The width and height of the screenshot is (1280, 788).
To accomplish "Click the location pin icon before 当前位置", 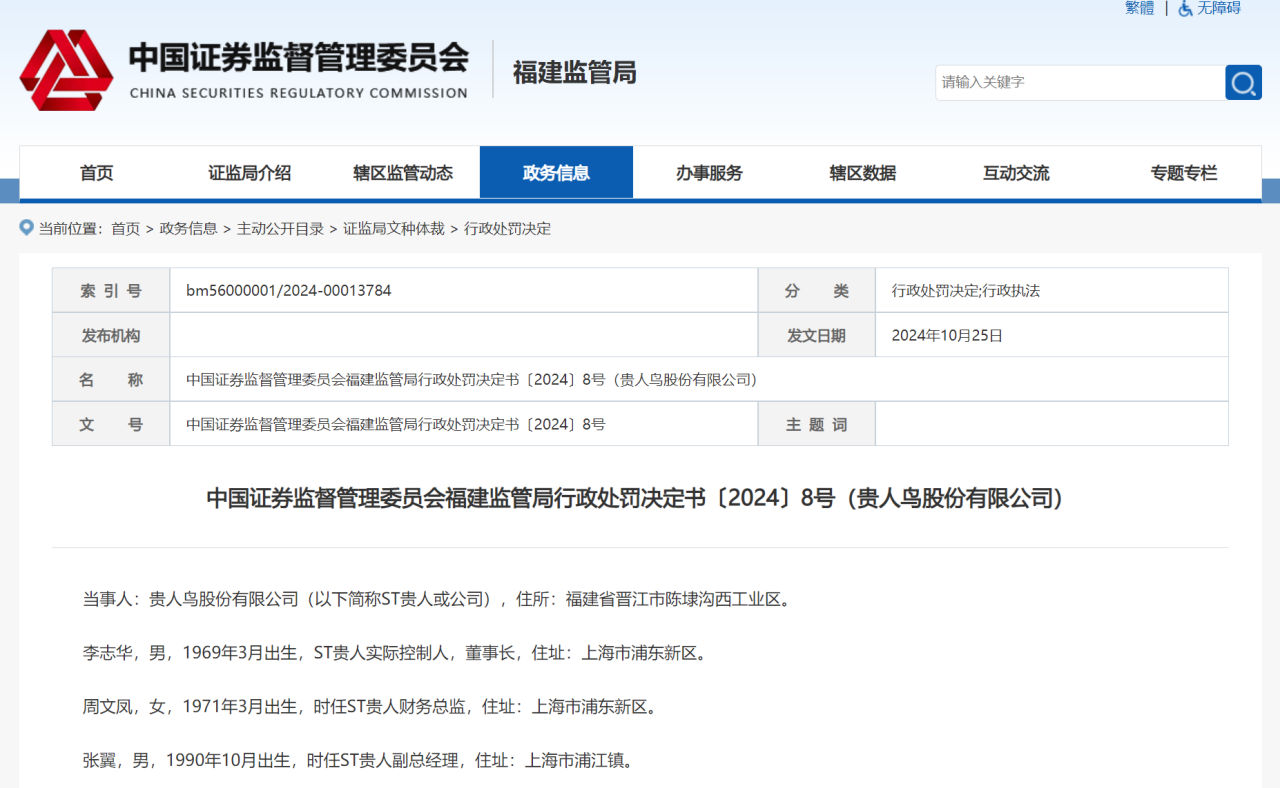I will point(27,228).
